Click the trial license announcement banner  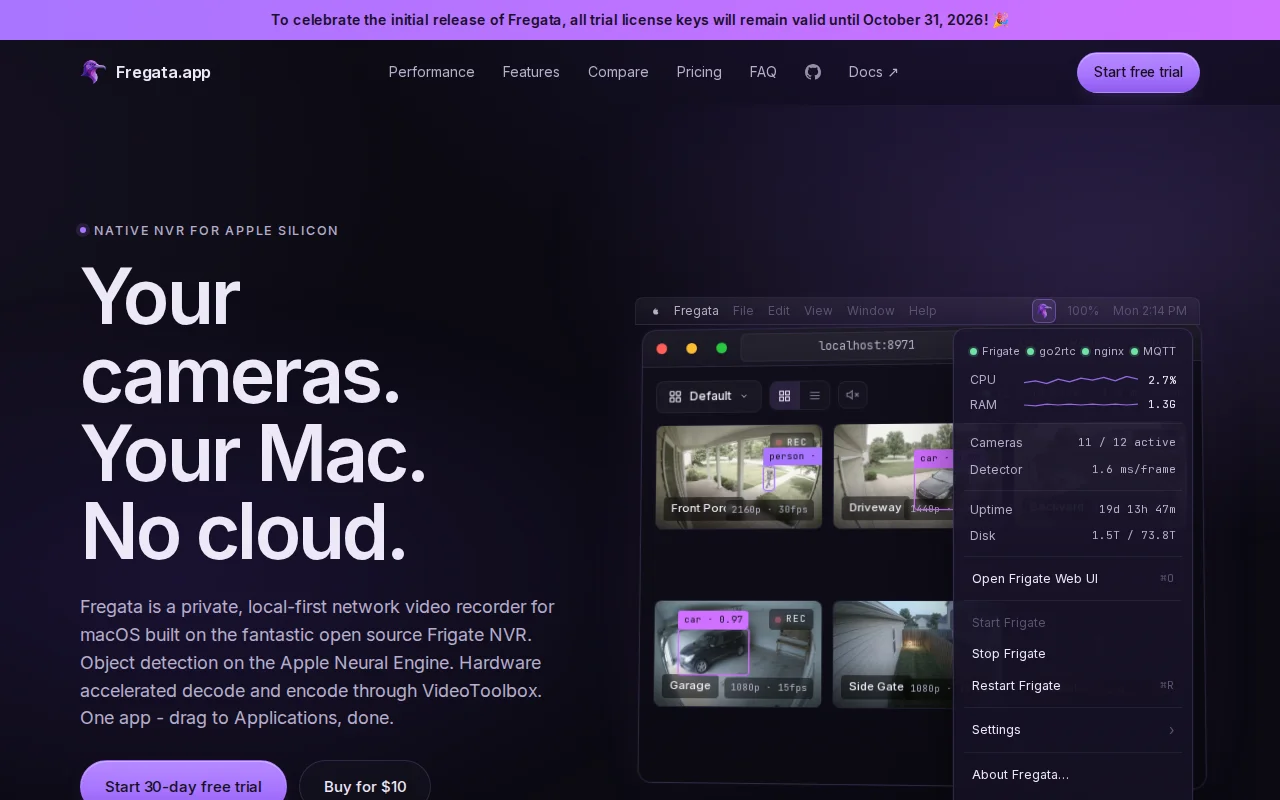click(x=640, y=20)
